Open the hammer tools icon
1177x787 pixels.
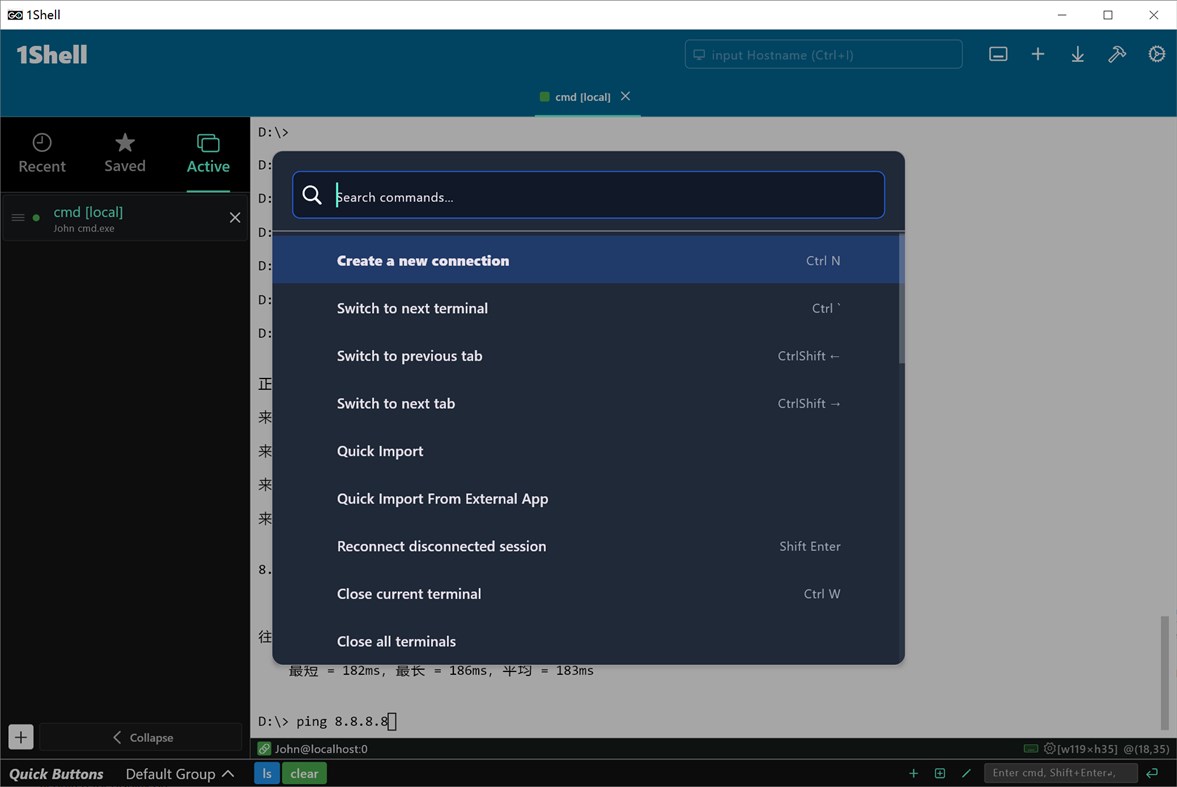[1117, 54]
